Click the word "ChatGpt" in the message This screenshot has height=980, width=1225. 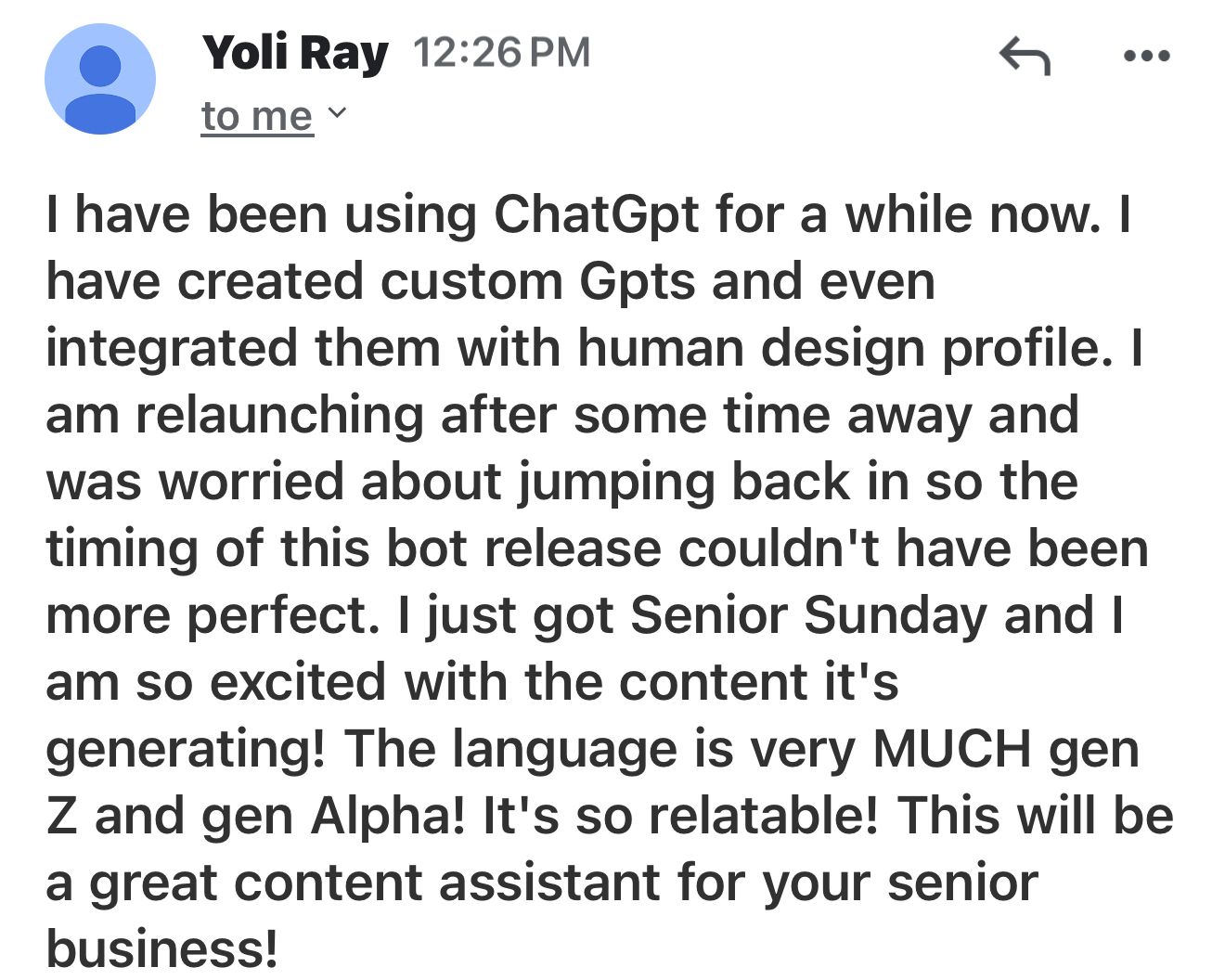(x=595, y=216)
